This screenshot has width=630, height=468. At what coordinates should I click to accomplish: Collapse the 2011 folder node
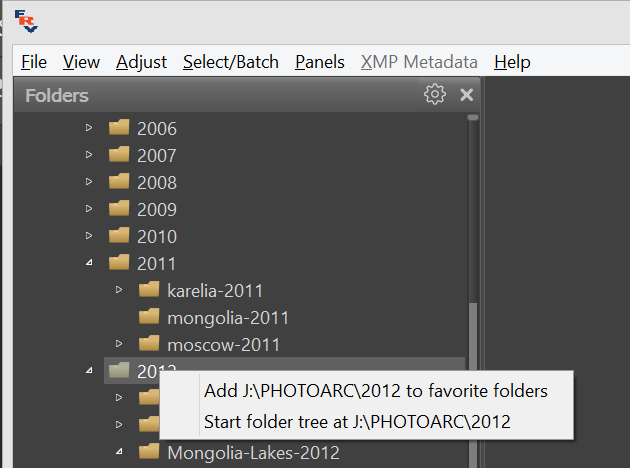coord(89,263)
